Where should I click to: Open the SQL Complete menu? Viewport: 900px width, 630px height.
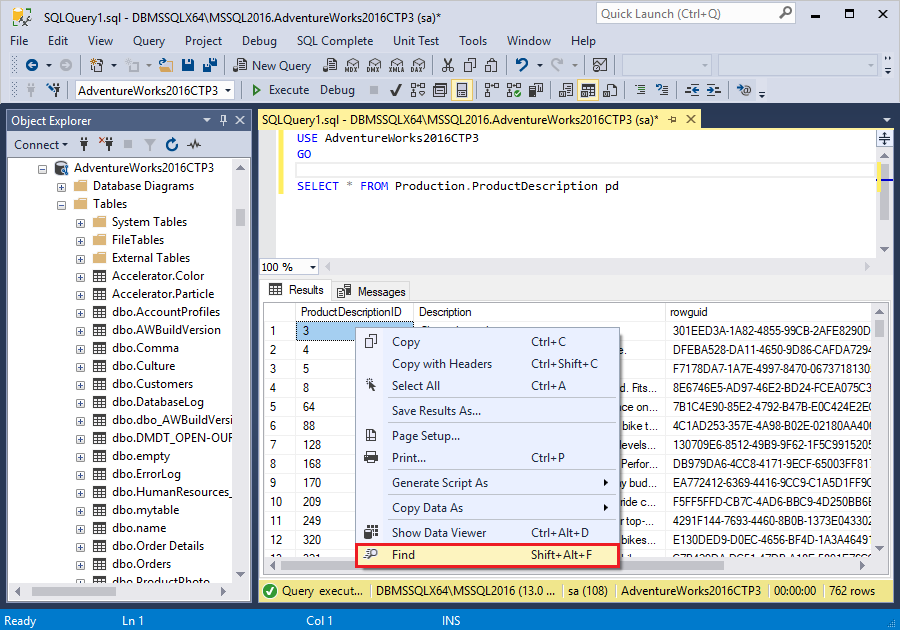click(x=335, y=41)
